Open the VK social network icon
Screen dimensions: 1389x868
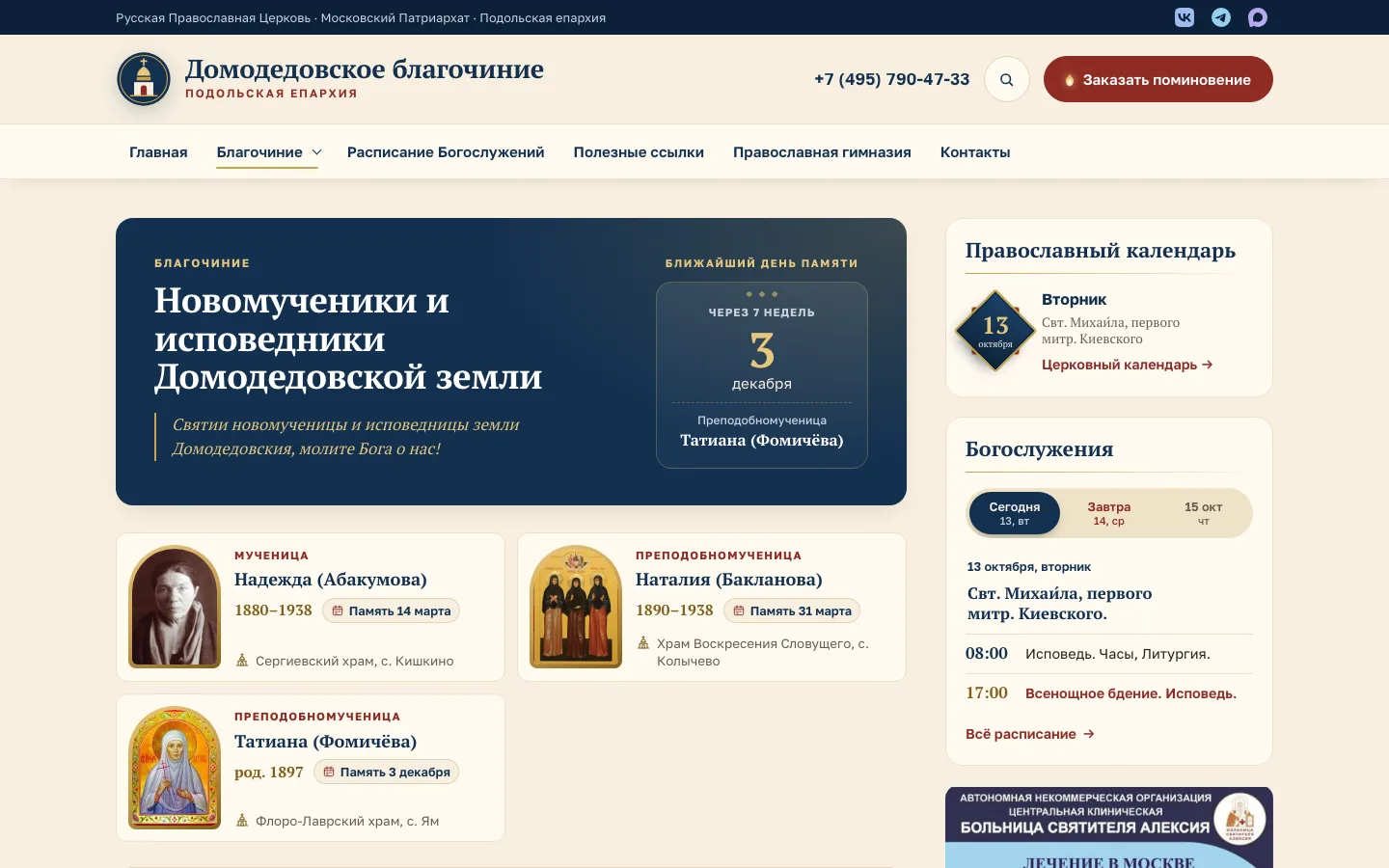[1185, 17]
